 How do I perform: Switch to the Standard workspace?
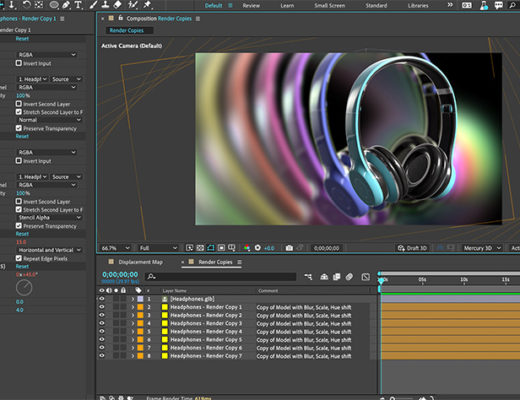[376, 5]
